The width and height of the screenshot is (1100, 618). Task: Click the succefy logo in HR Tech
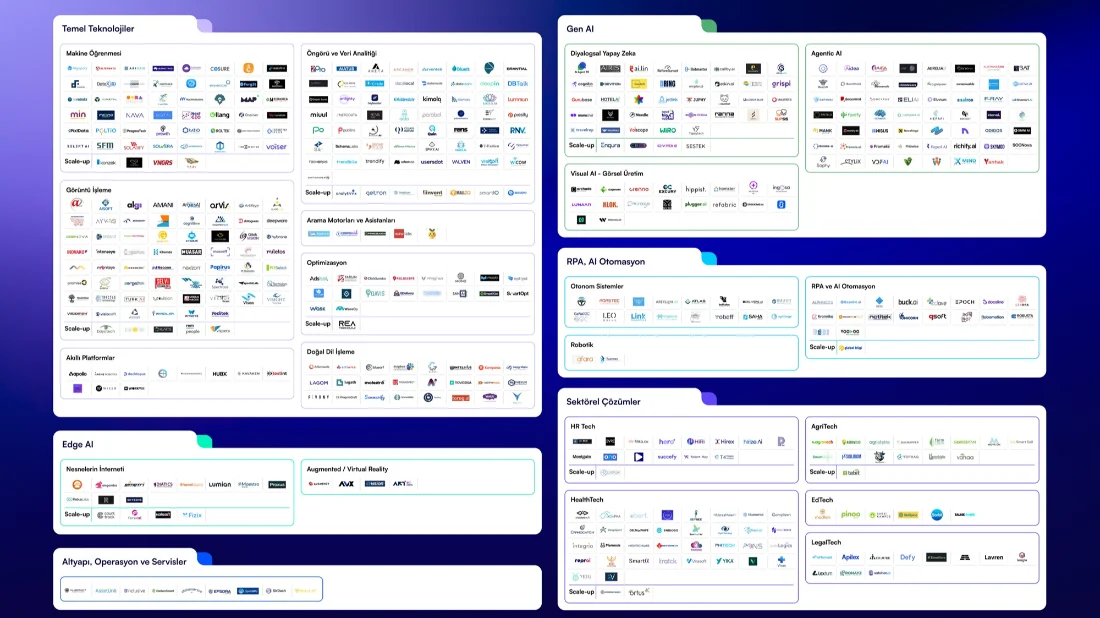click(667, 457)
